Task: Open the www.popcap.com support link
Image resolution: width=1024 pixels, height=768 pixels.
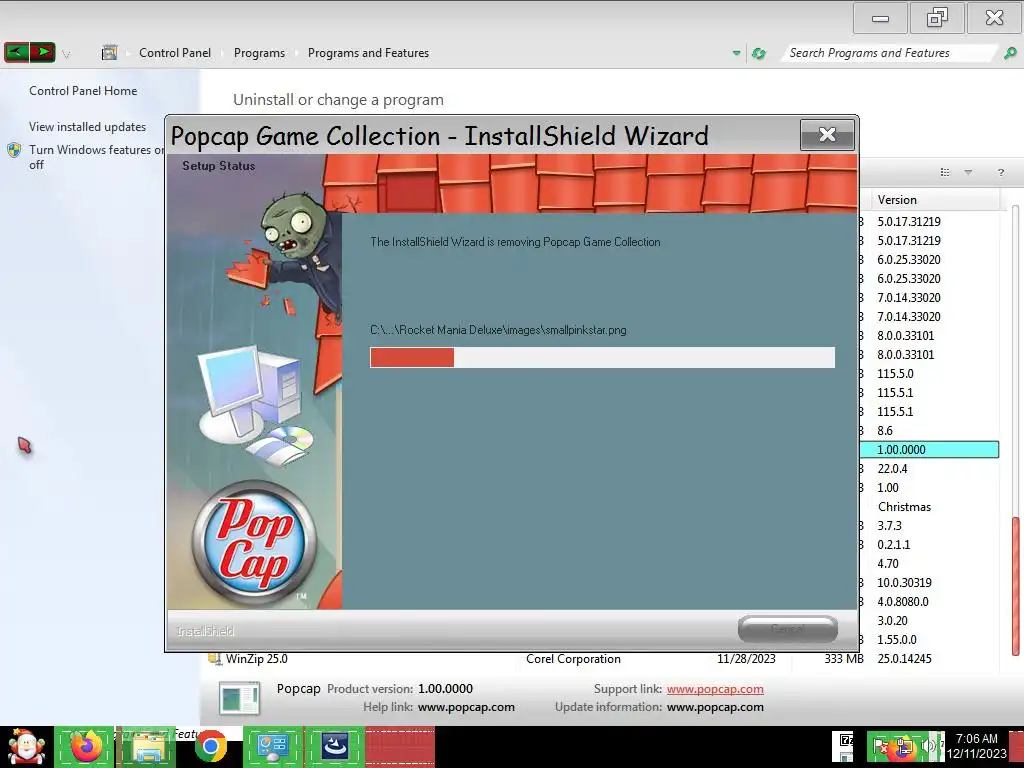Action: 715,689
